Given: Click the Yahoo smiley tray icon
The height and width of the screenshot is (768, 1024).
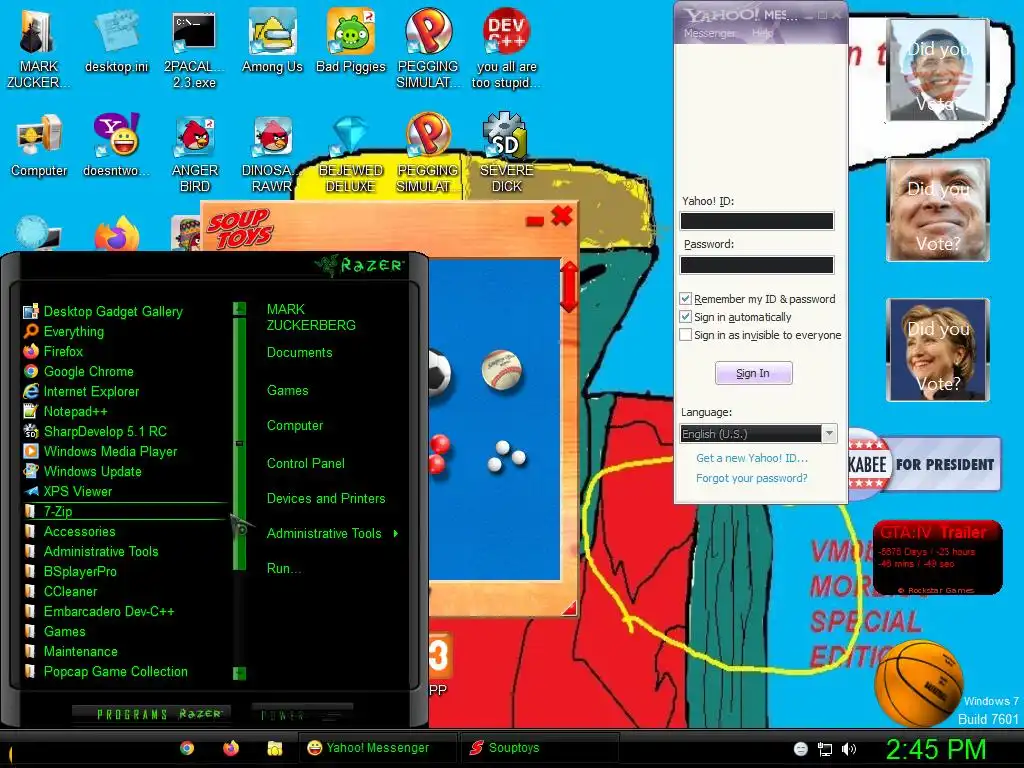Looking at the screenshot, I should [x=801, y=749].
